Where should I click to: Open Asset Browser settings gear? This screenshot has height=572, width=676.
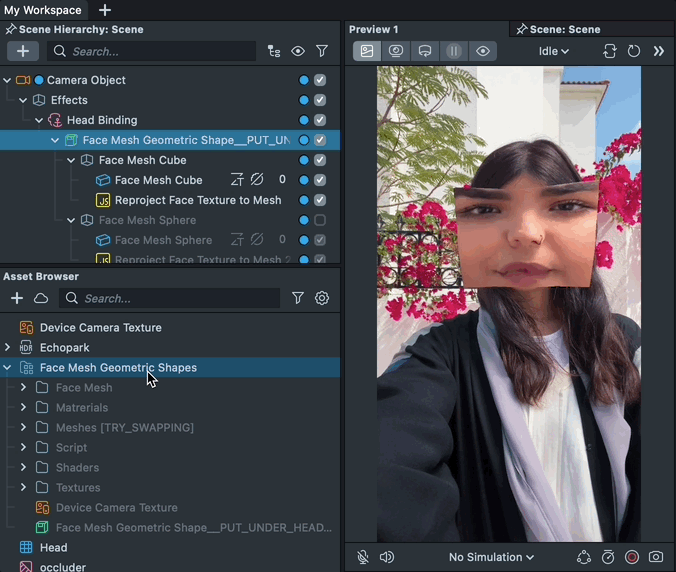[322, 298]
